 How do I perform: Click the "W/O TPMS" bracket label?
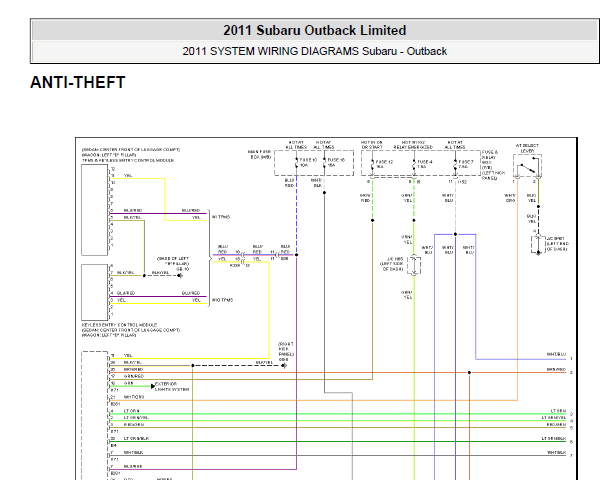[222, 300]
